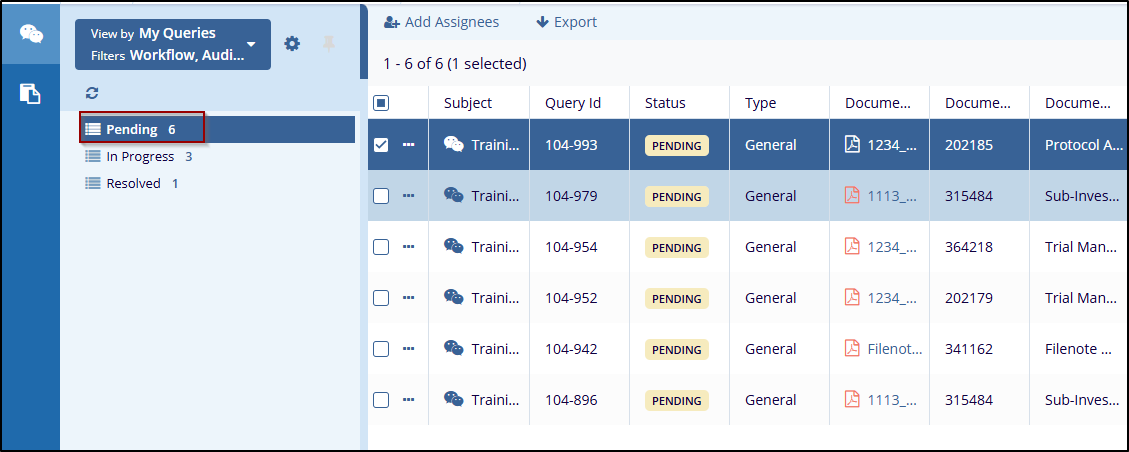Image resolution: width=1129 pixels, height=452 pixels.
Task: Open the Queries chat bubbles sidebar icon
Action: coord(31,33)
